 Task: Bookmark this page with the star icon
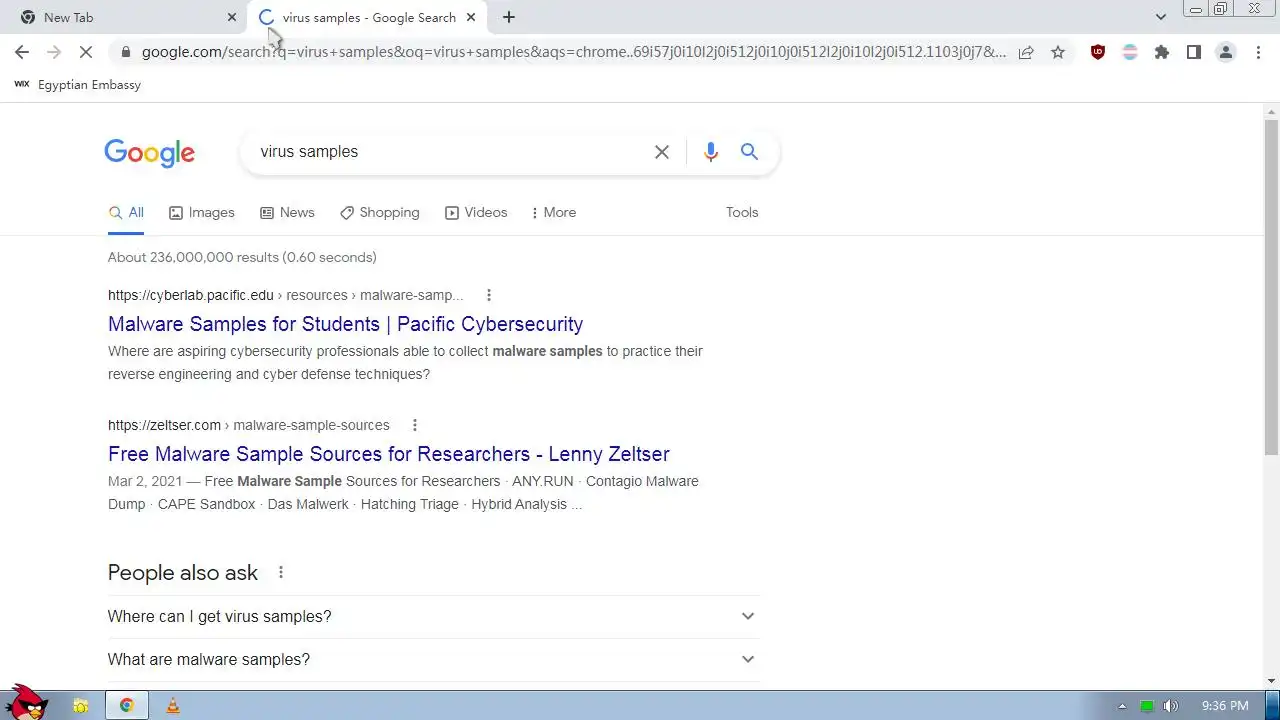[x=1058, y=52]
